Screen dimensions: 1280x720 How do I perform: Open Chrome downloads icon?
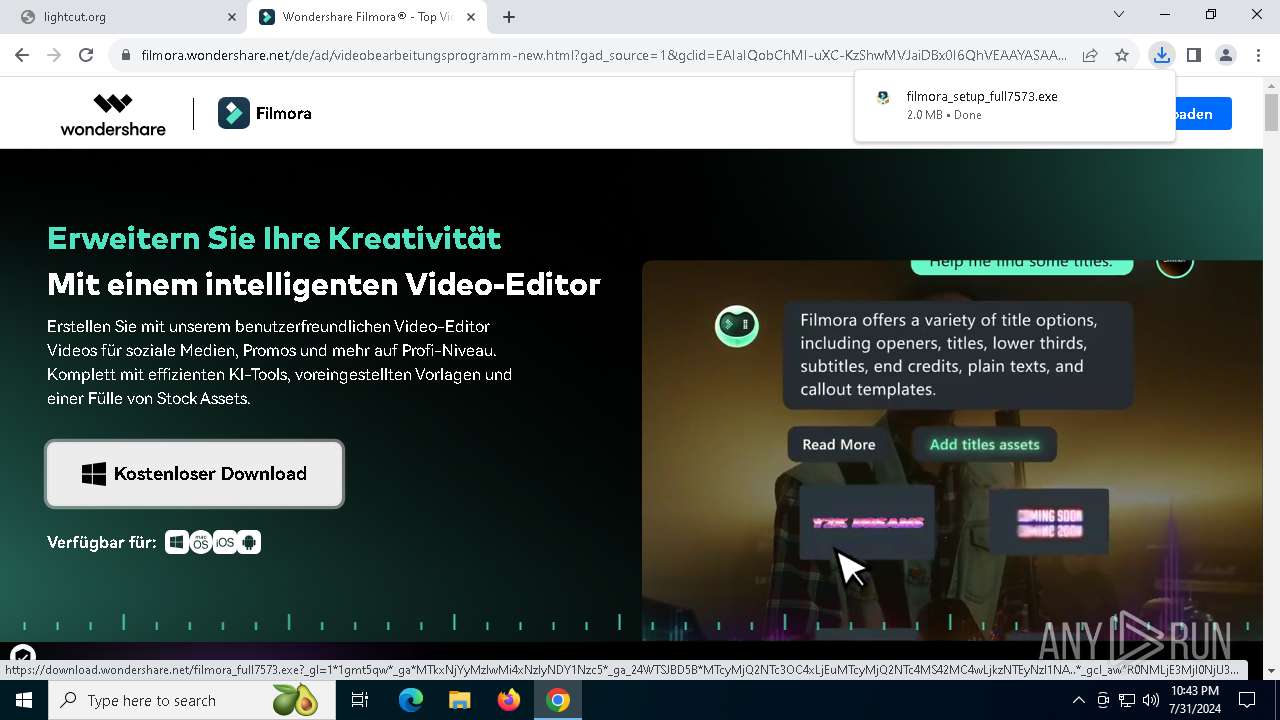pos(1161,55)
